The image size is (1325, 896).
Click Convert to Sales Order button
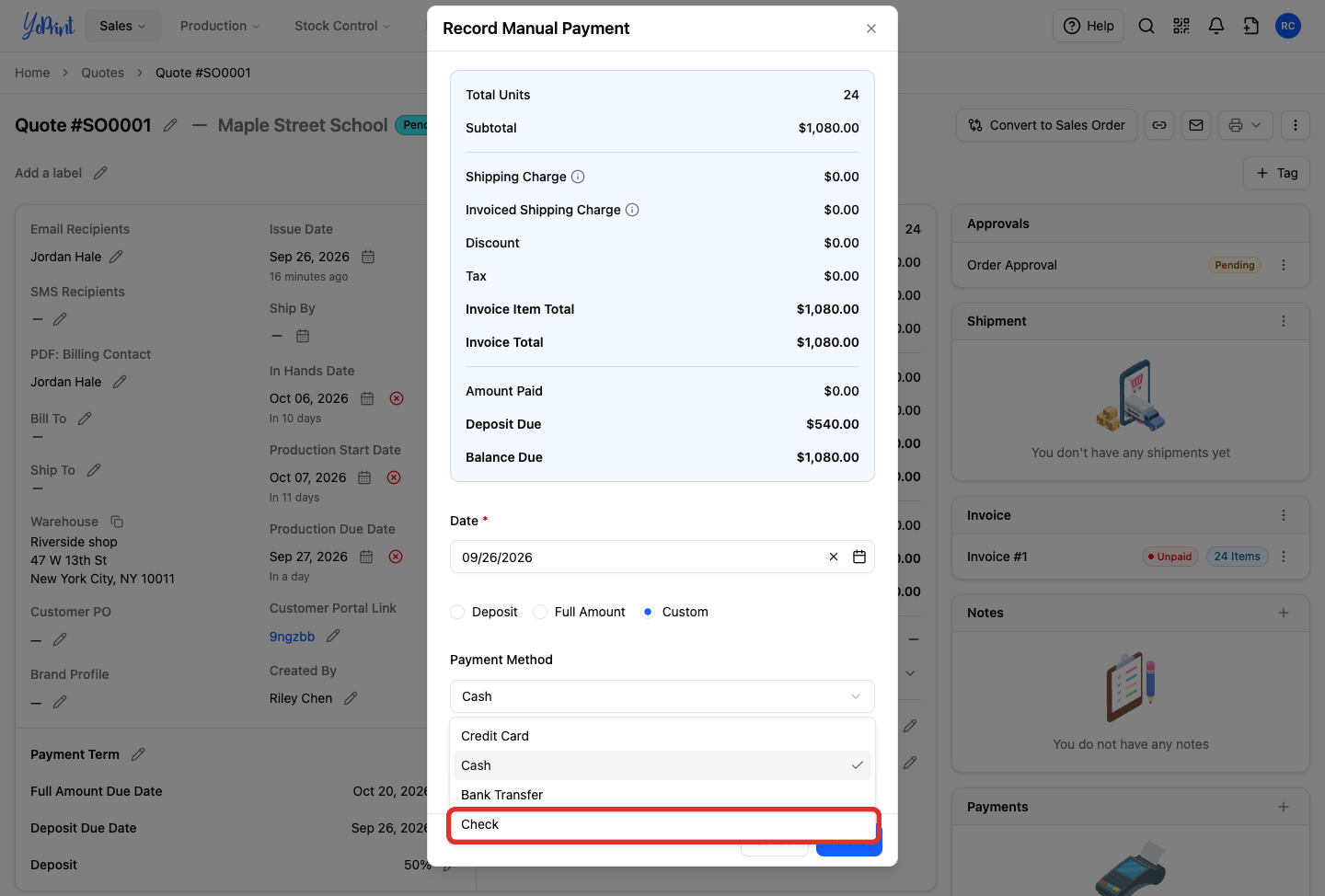tap(1047, 125)
